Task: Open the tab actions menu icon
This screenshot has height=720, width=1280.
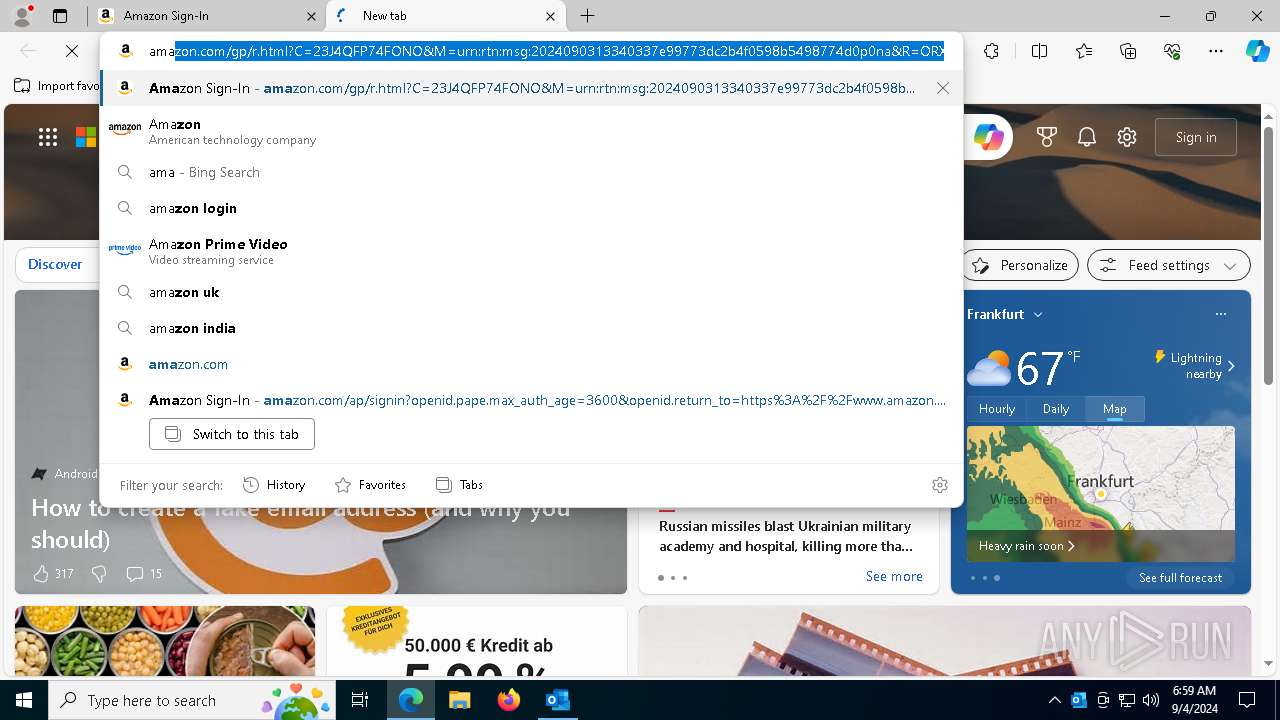Action: click(x=60, y=16)
